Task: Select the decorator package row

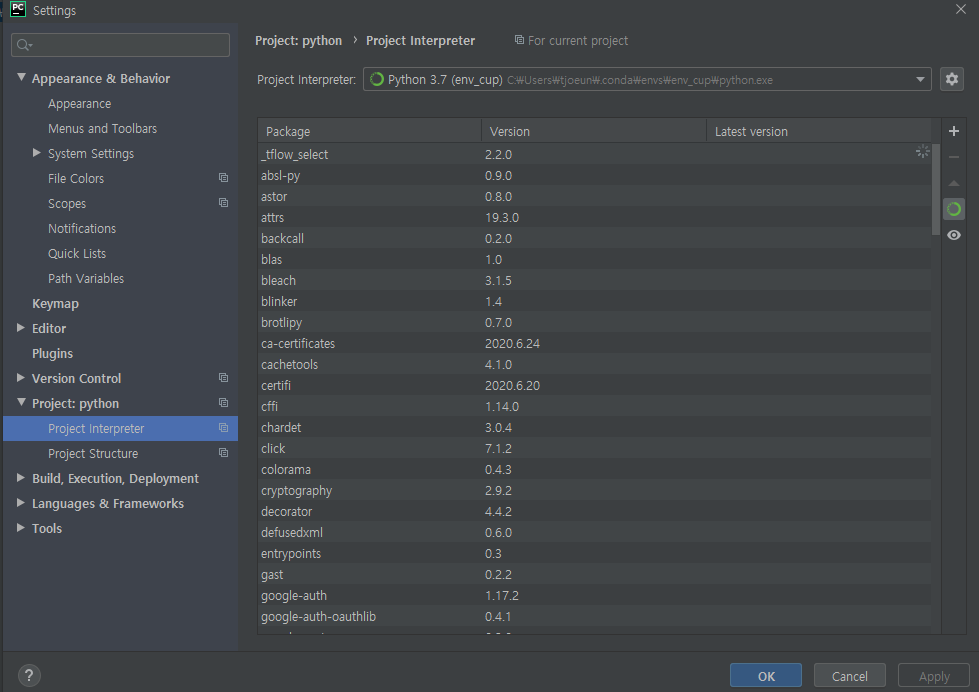Action: click(594, 512)
